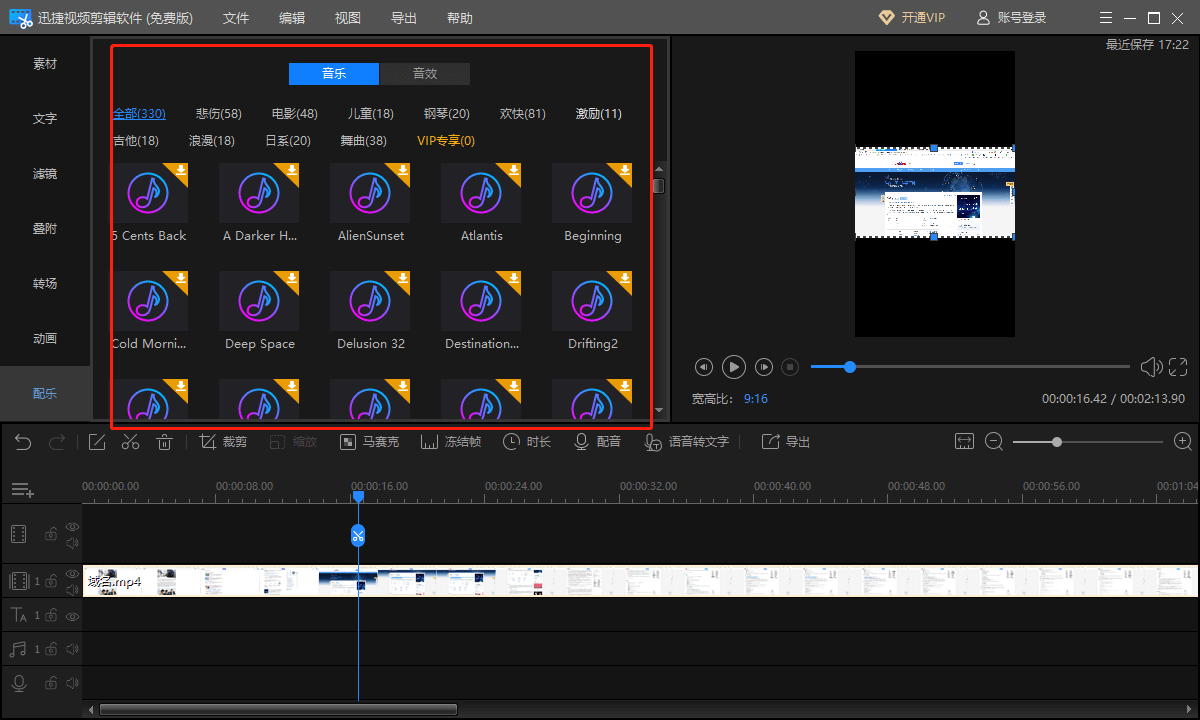The width and height of the screenshot is (1200, 720).
Task: Select the 裁剪 crop tool
Action: [x=223, y=442]
